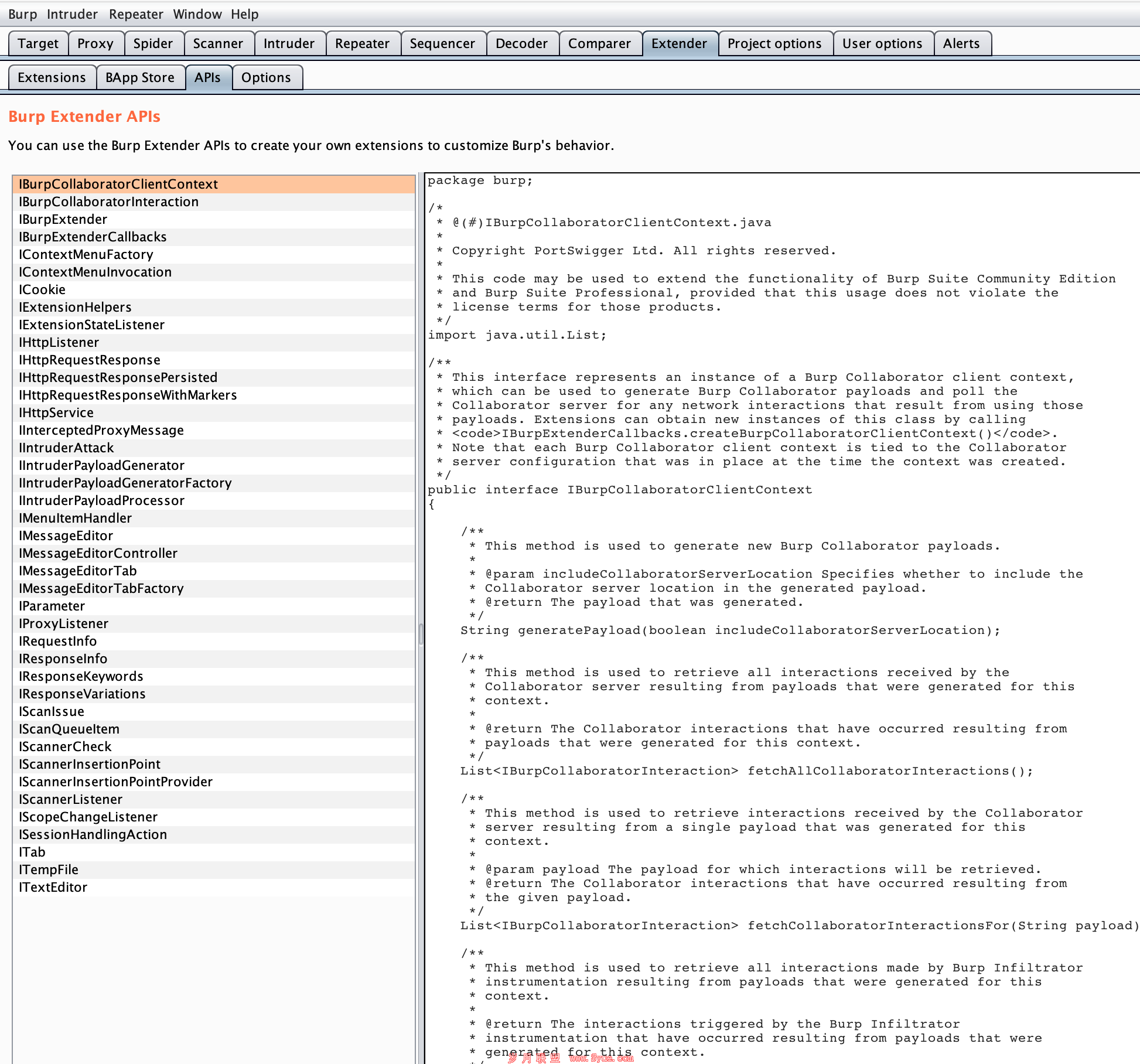The height and width of the screenshot is (1064, 1140).
Task: Select IMessageEditorTab in the API list
Action: [214, 571]
